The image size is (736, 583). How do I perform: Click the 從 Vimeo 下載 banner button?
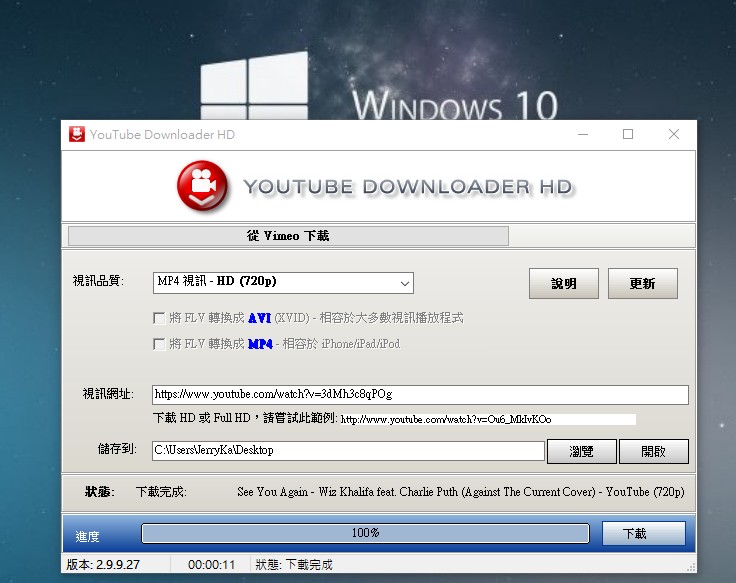pos(288,236)
